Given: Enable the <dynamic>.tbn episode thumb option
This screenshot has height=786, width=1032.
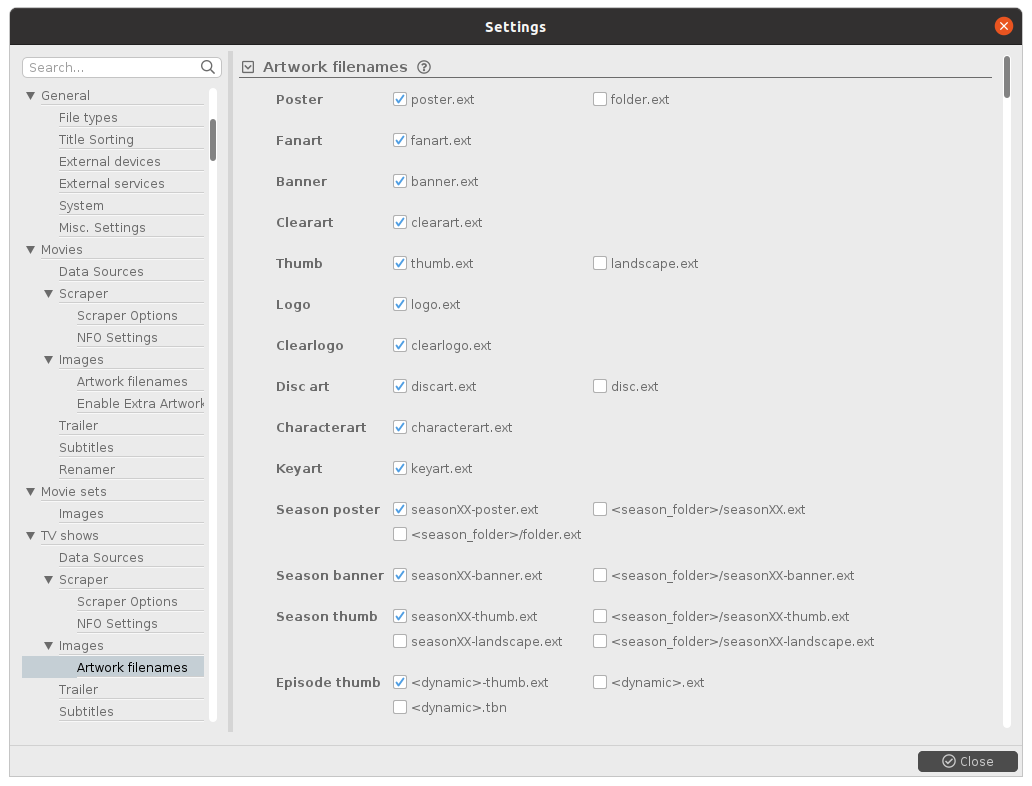Looking at the screenshot, I should click(x=400, y=707).
